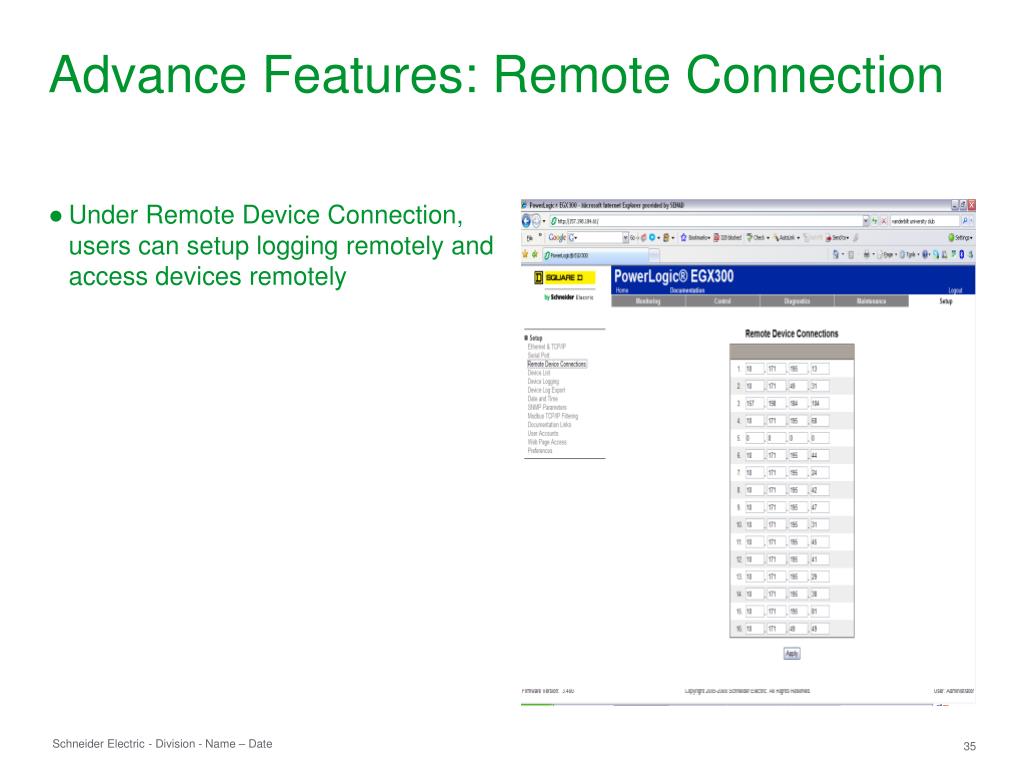Open Serial Port setup page

pyautogui.click(x=539, y=355)
